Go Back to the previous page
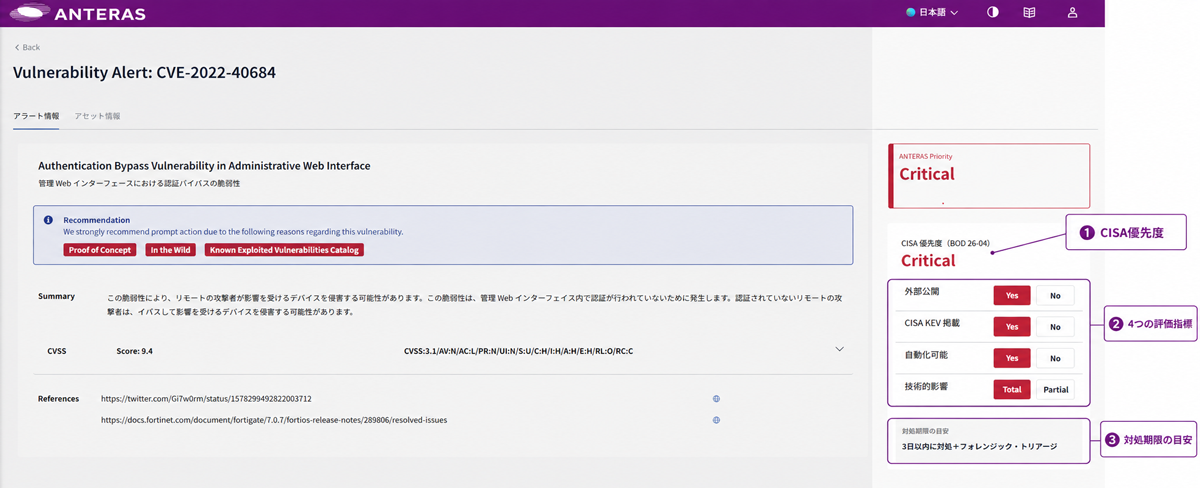 click(x=27, y=47)
